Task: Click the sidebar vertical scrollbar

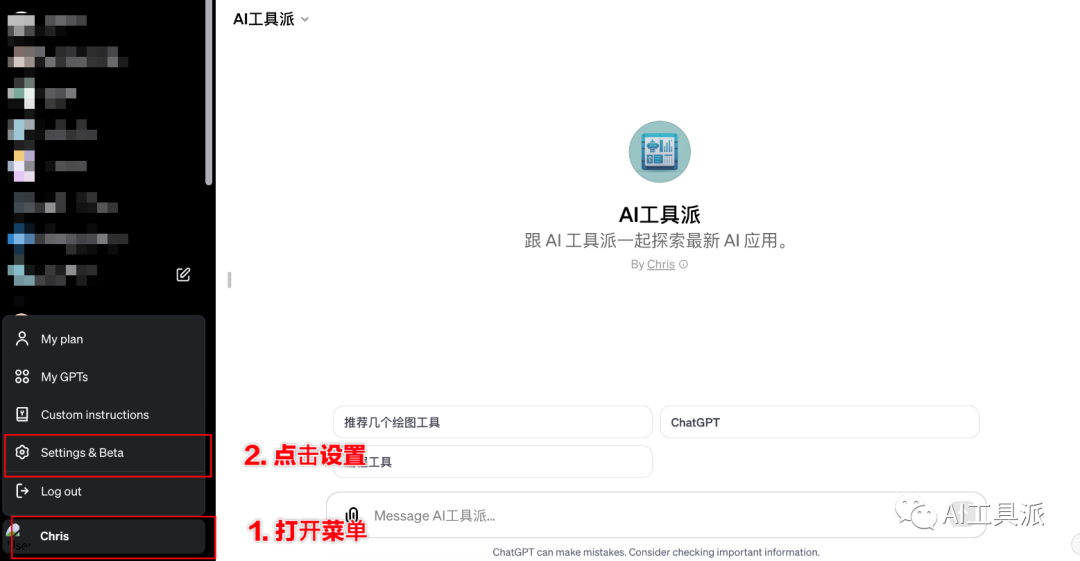Action: (x=209, y=93)
